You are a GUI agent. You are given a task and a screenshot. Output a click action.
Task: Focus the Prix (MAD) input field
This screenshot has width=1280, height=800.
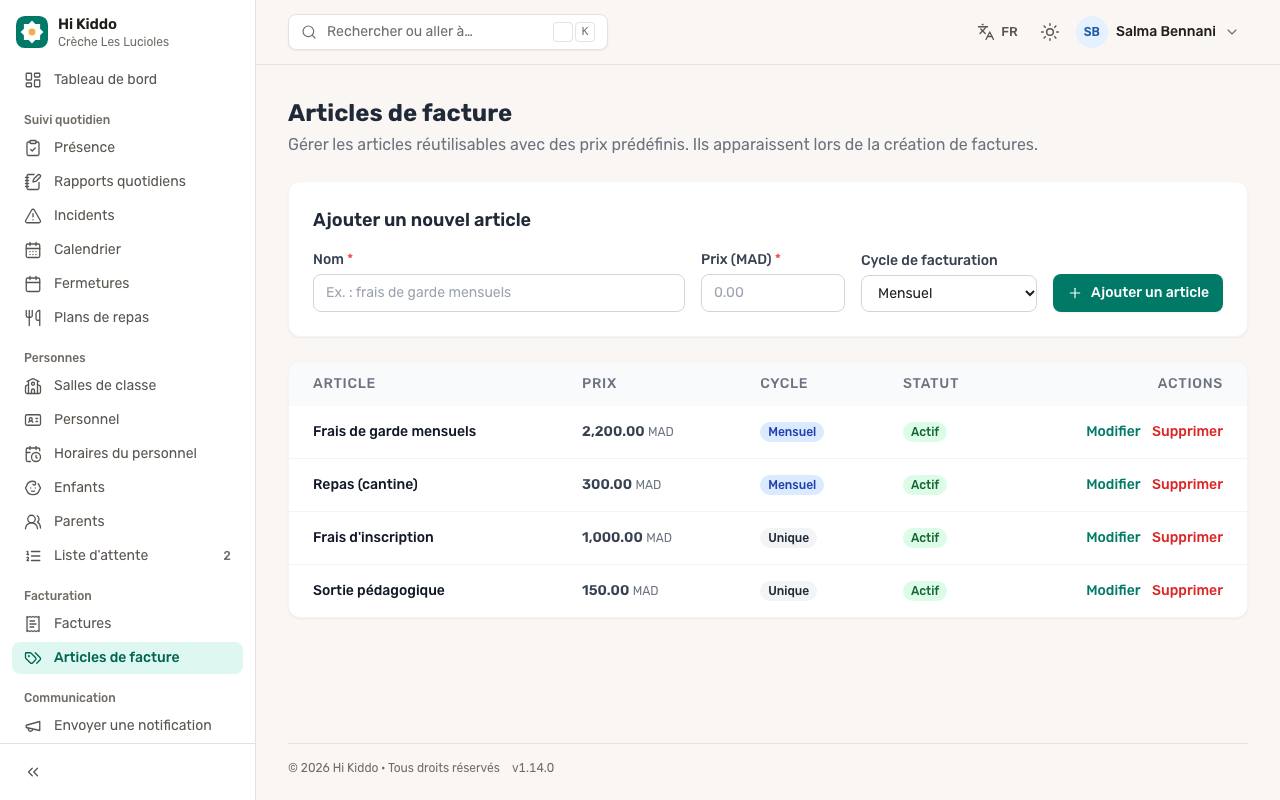coord(773,293)
